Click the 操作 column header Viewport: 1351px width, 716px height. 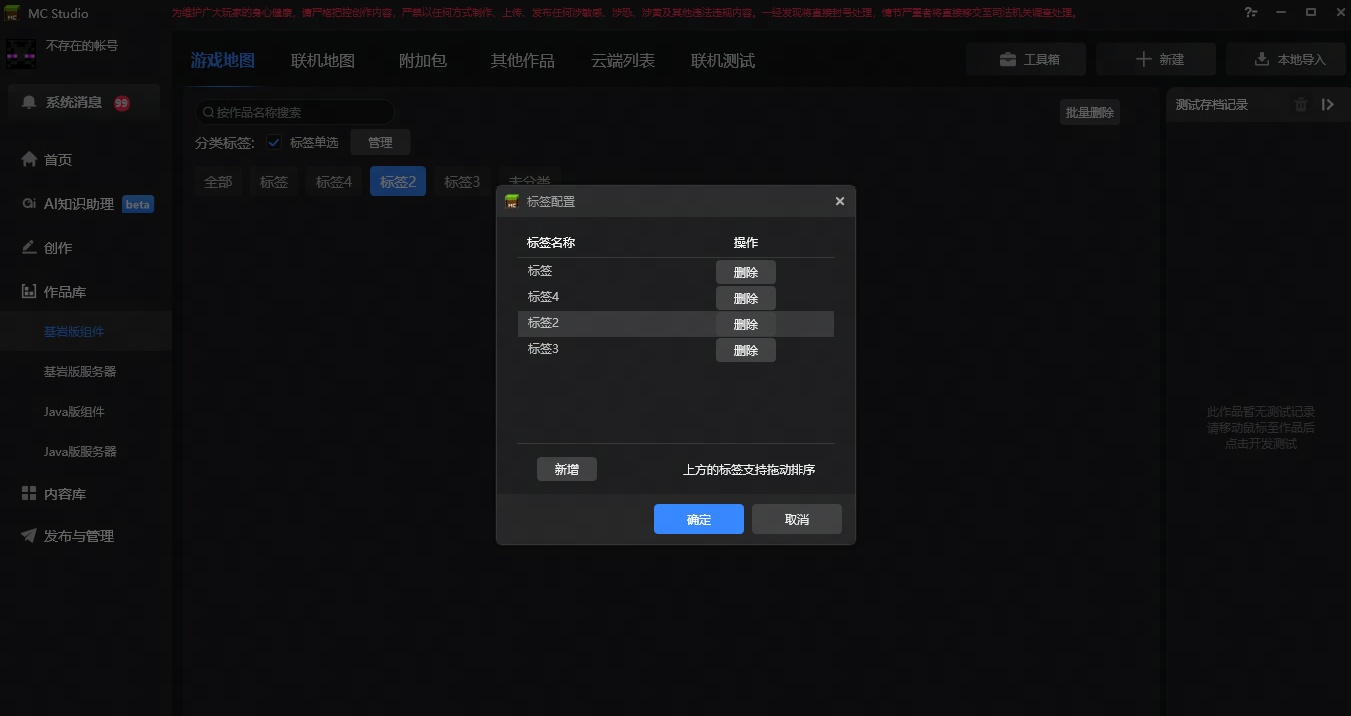point(746,242)
